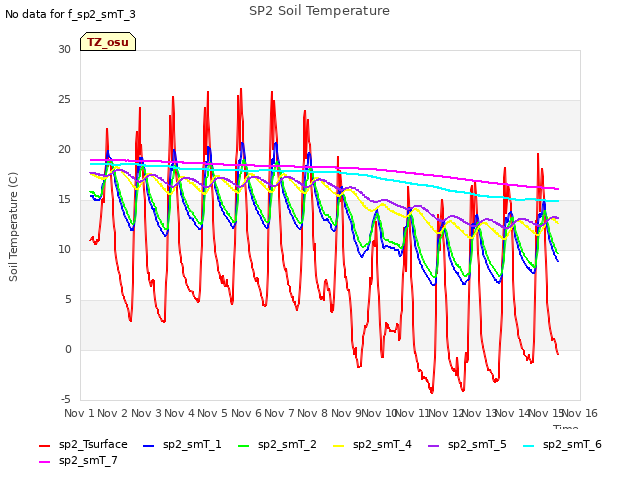Click the SP2 Soil Temperature chart title
Viewport: 640px width, 480px height.
(319, 11)
